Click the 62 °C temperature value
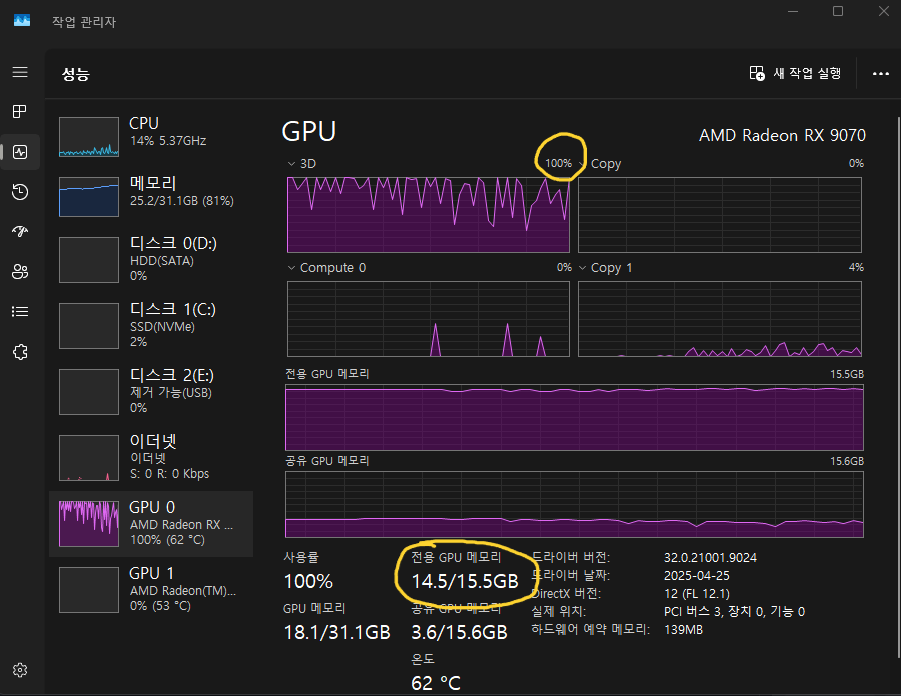The image size is (901, 696). [436, 683]
